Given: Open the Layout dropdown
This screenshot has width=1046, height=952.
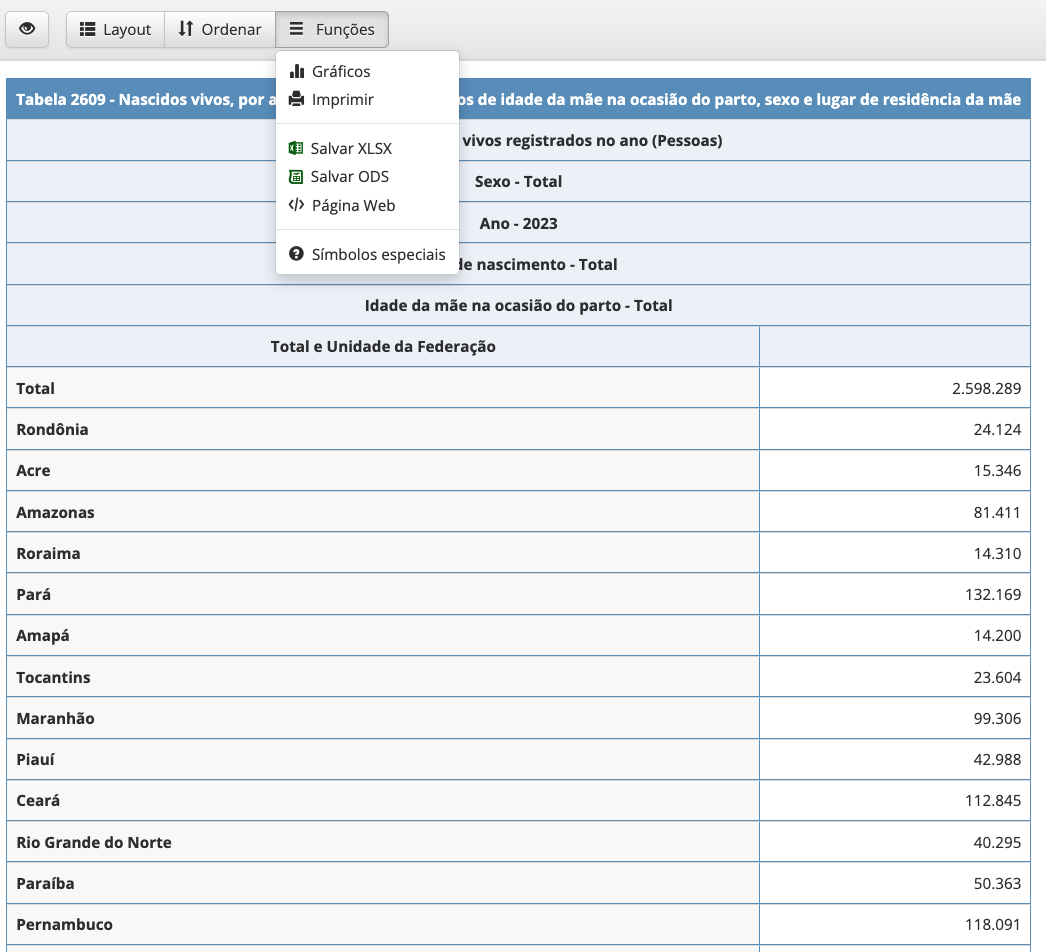Looking at the screenshot, I should click(115, 30).
